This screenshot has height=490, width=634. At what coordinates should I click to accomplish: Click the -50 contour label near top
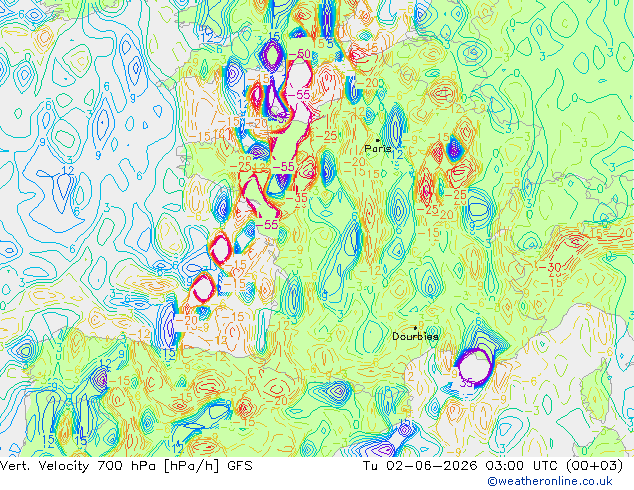[300, 54]
